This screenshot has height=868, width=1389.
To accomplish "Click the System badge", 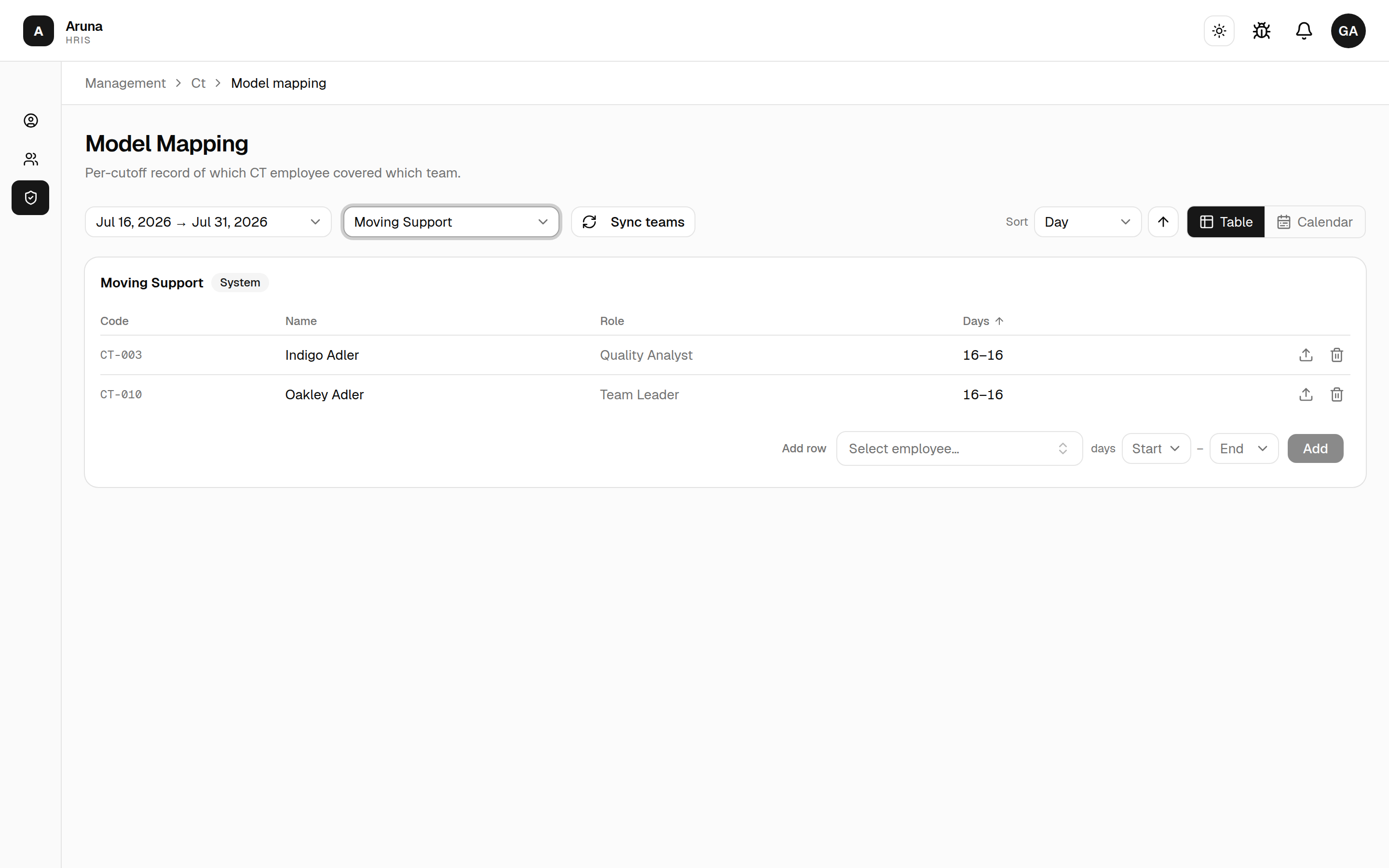I will click(240, 283).
